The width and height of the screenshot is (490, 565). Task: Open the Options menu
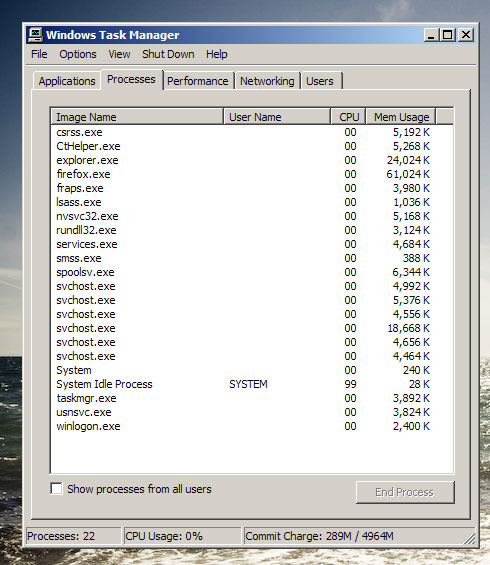coord(78,54)
